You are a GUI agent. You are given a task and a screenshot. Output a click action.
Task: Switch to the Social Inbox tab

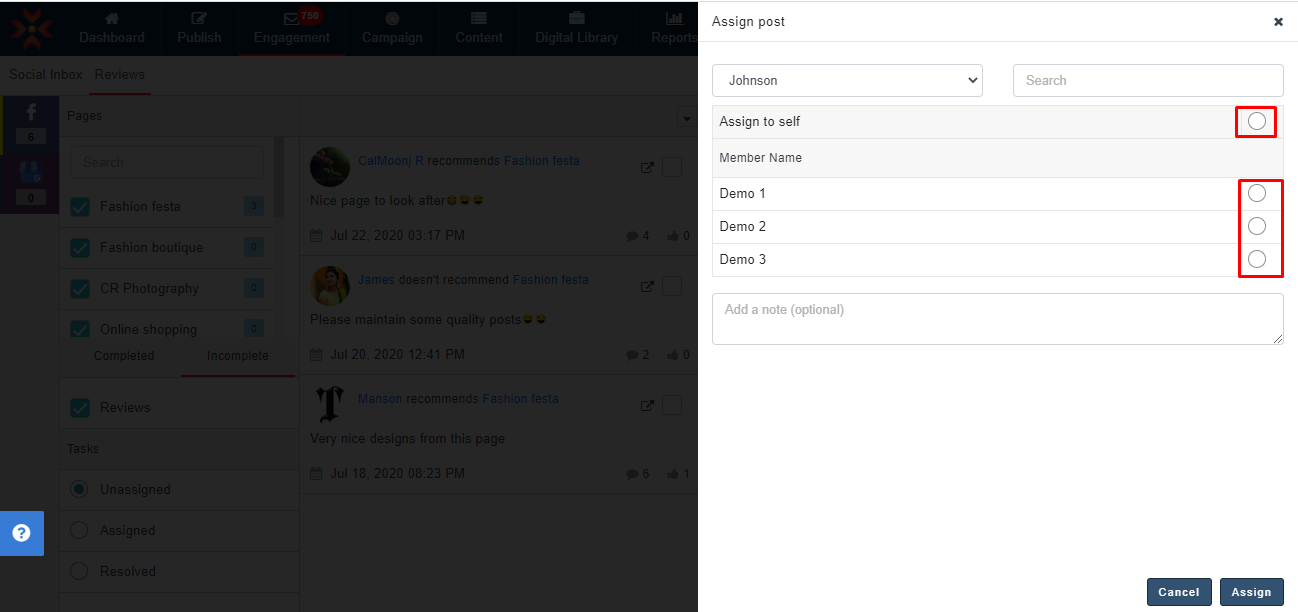pyautogui.click(x=46, y=75)
